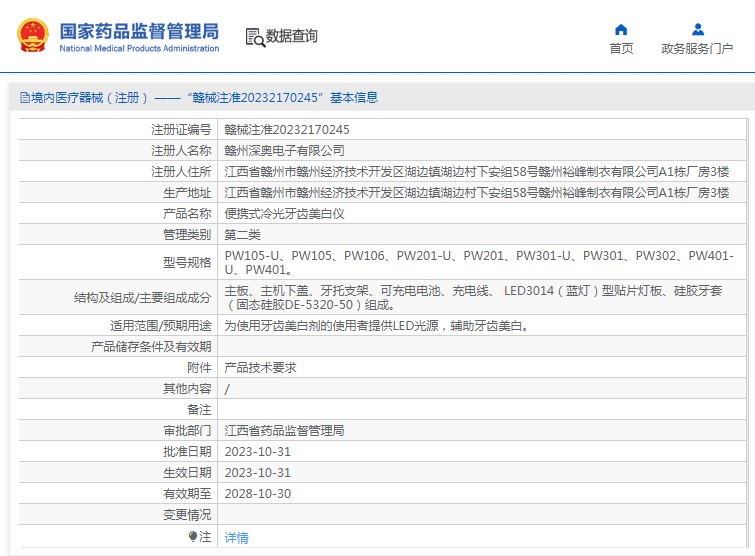Click the 有效期至 row label
Image resolution: width=755 pixels, height=556 pixels.
point(187,494)
